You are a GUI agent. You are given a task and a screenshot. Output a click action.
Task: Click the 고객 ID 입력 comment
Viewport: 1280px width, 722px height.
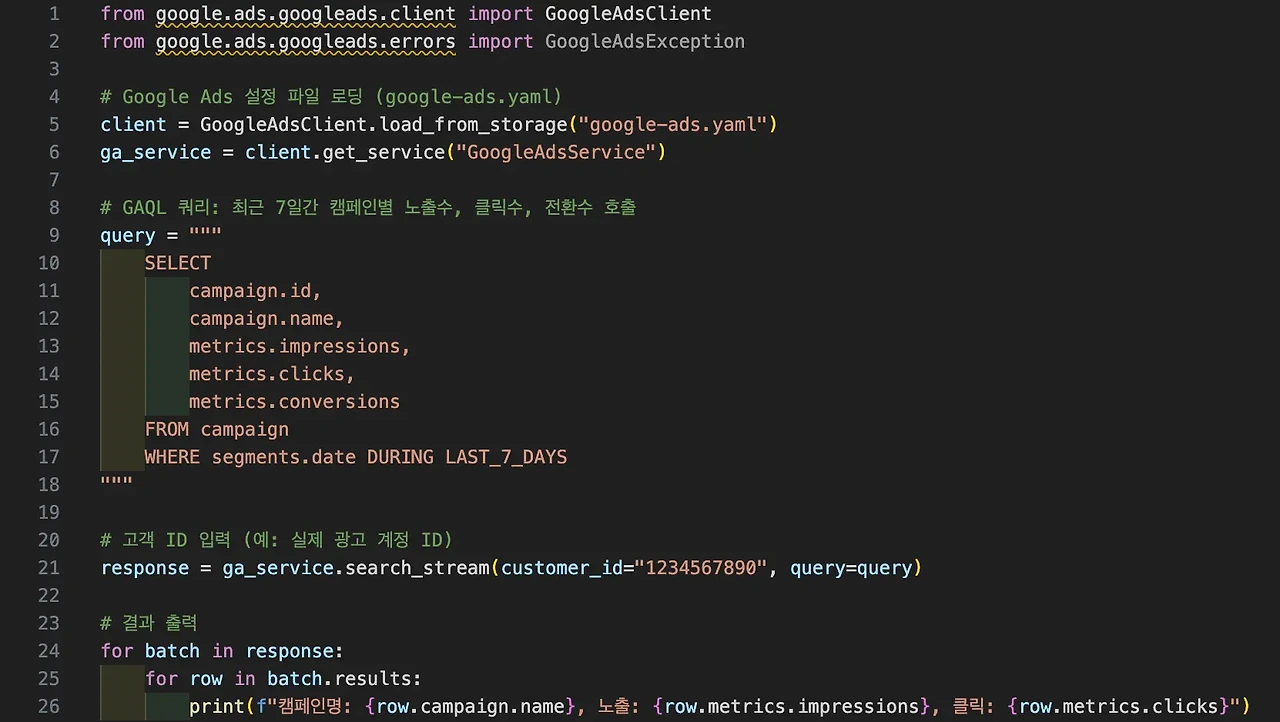(x=277, y=540)
